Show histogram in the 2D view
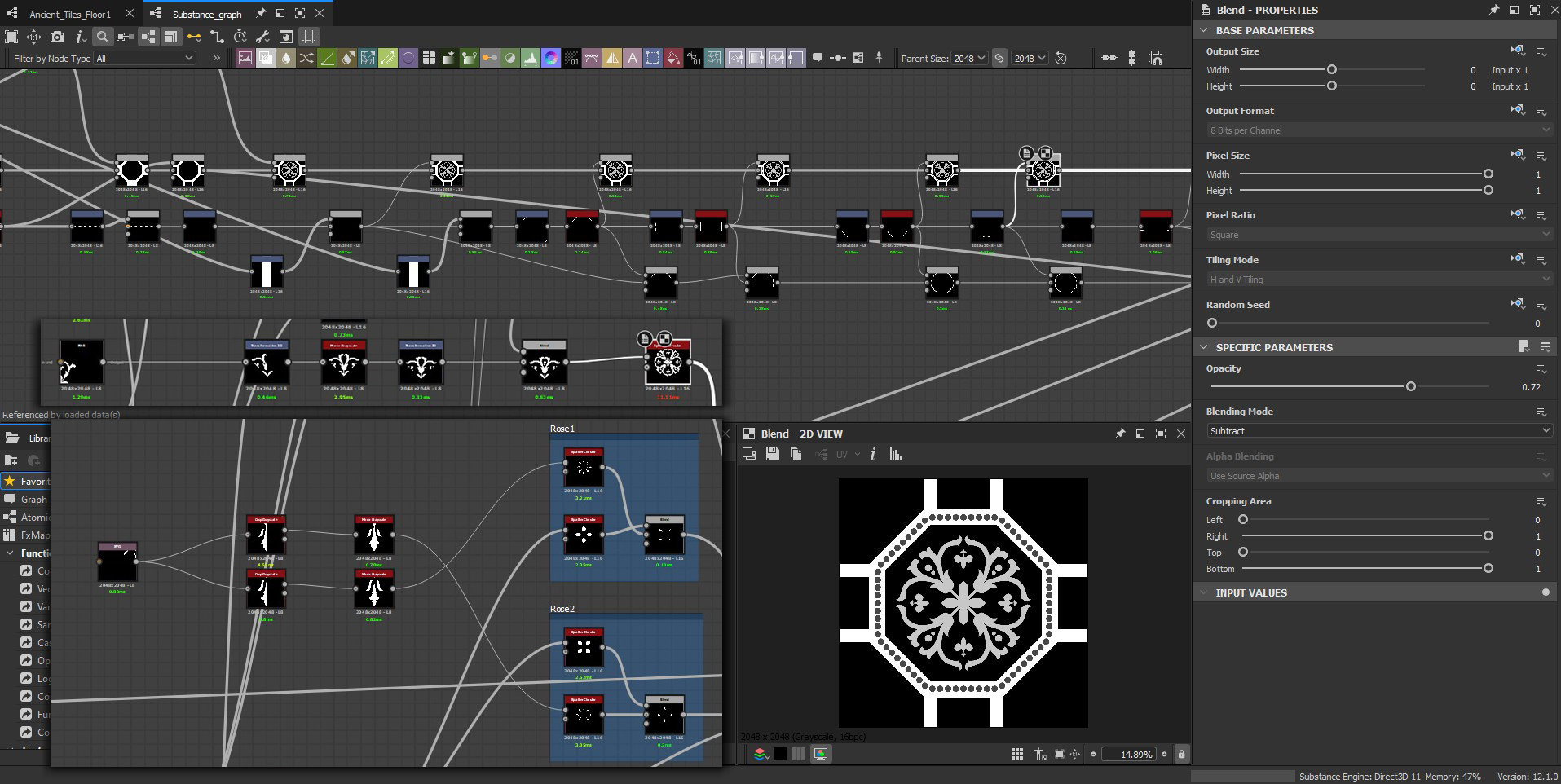Image resolution: width=1561 pixels, height=784 pixels. click(896, 455)
